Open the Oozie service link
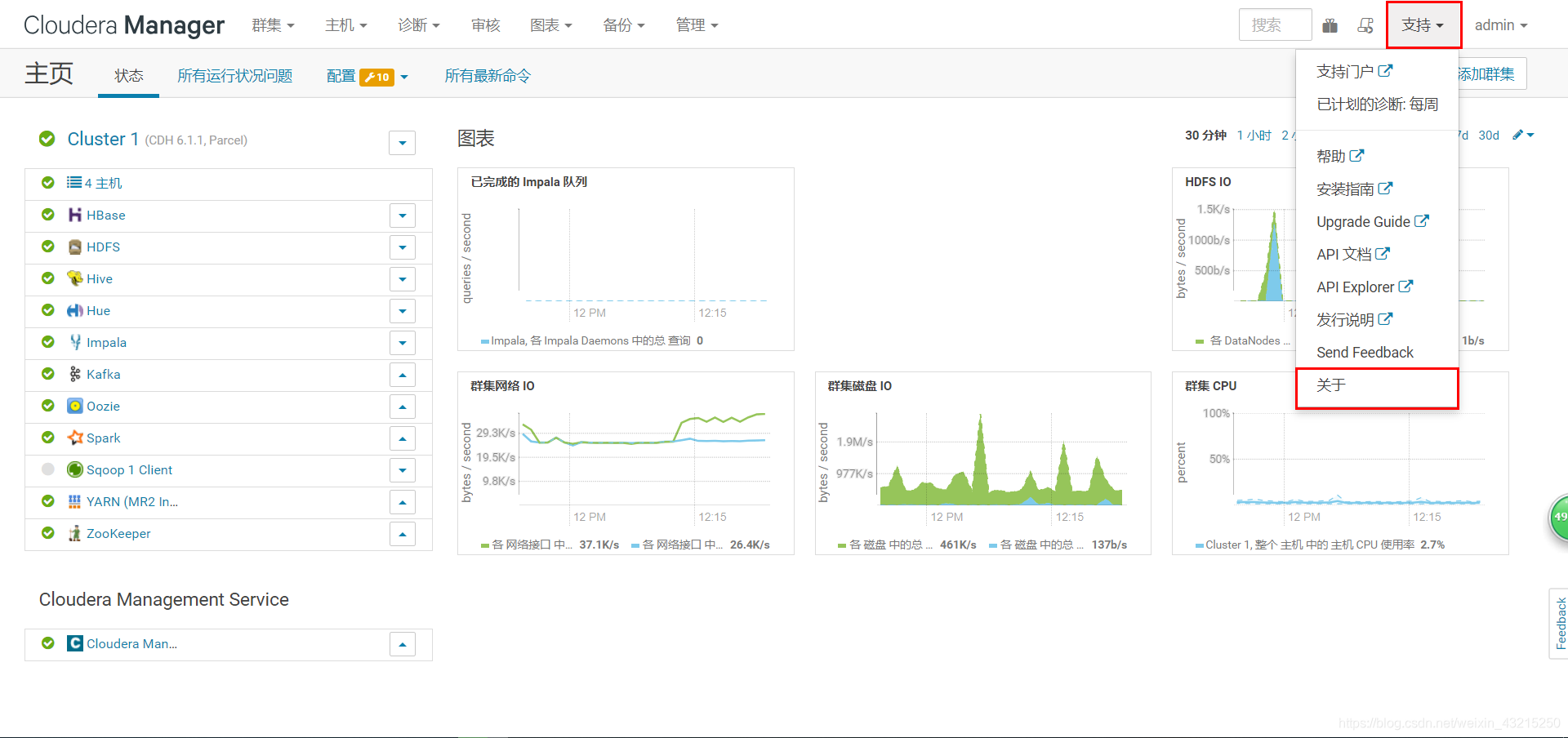The image size is (1568, 738). coord(103,406)
